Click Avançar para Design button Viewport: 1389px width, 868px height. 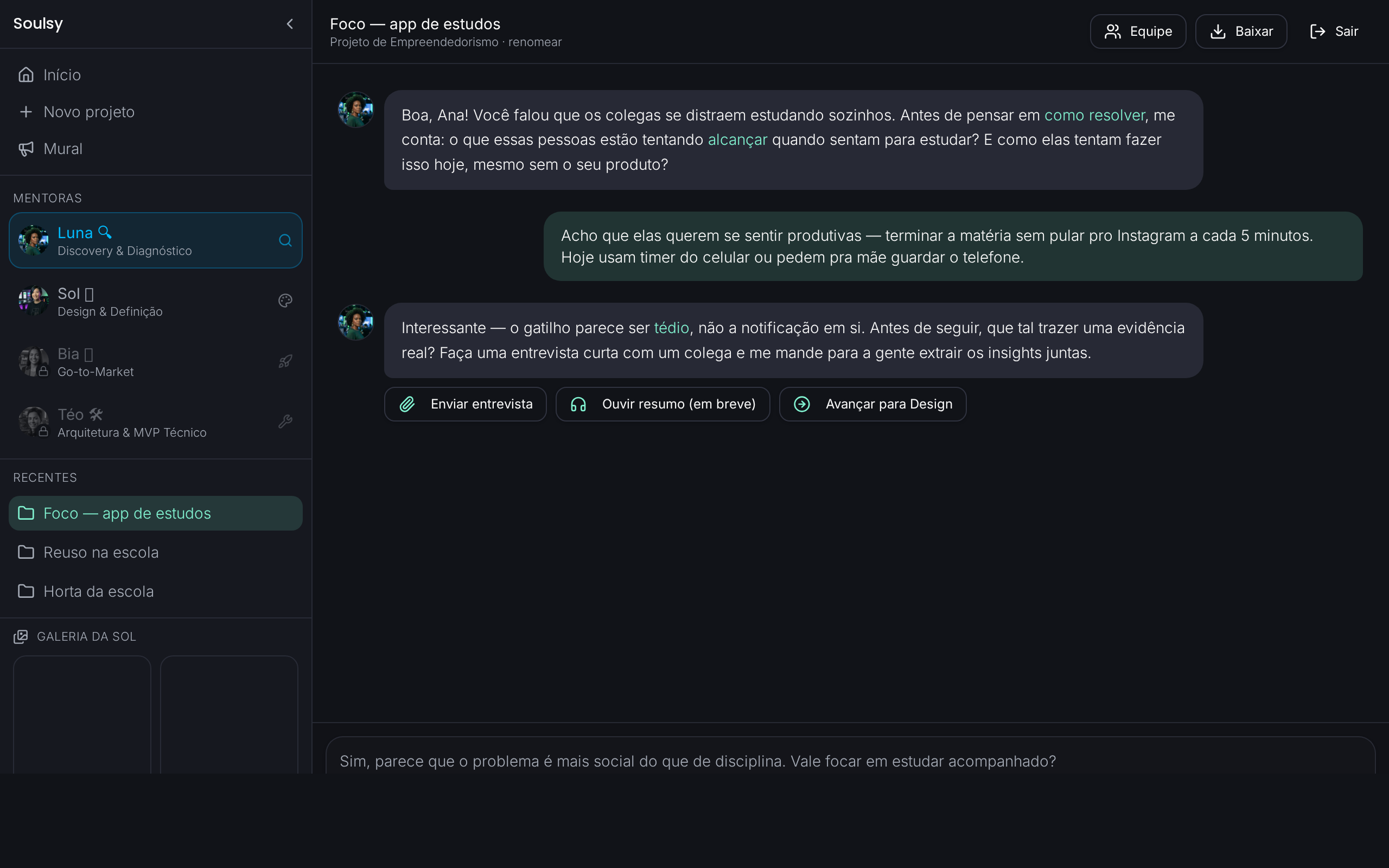[x=872, y=404]
